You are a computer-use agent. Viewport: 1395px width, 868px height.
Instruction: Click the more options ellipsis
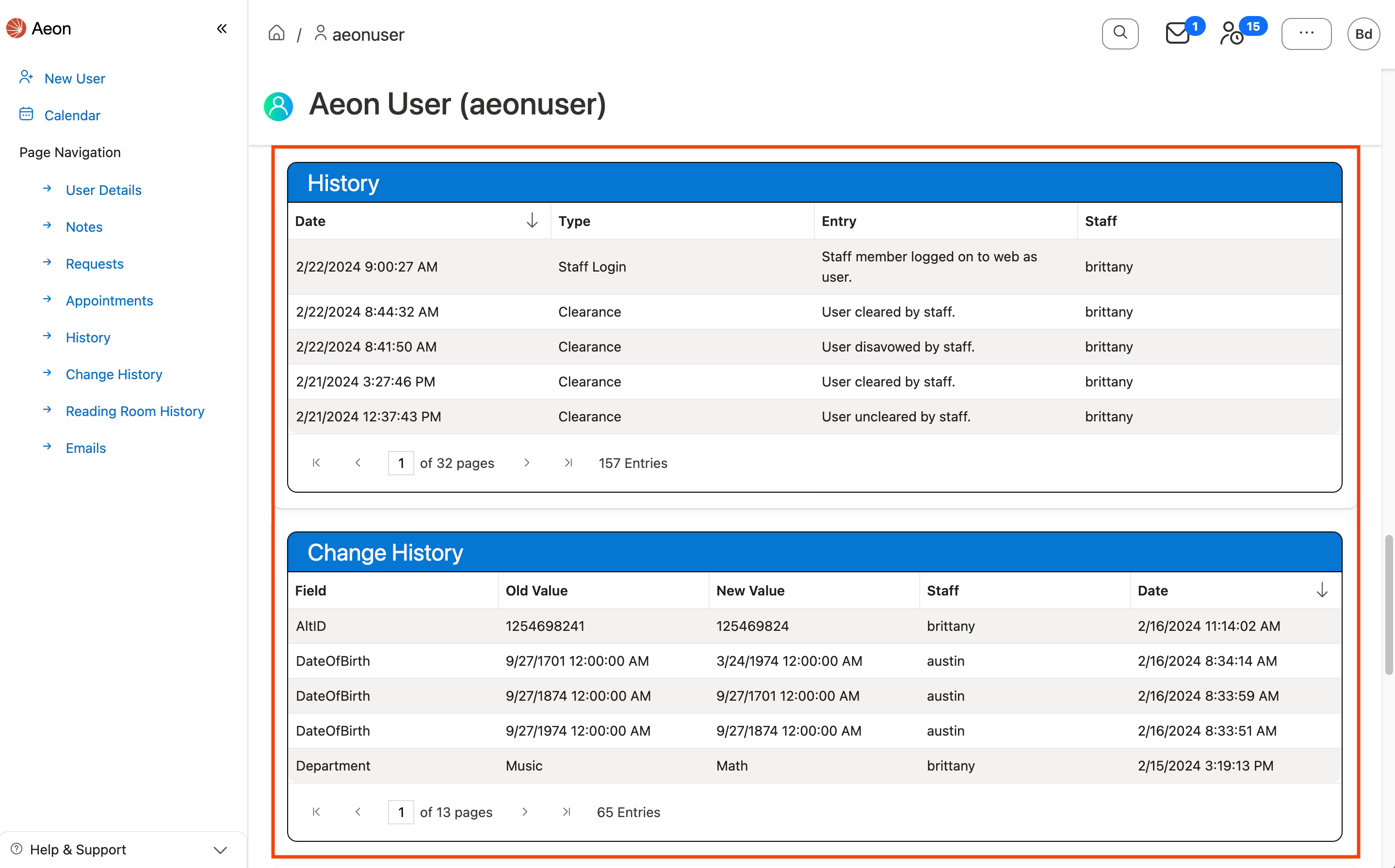(x=1307, y=33)
